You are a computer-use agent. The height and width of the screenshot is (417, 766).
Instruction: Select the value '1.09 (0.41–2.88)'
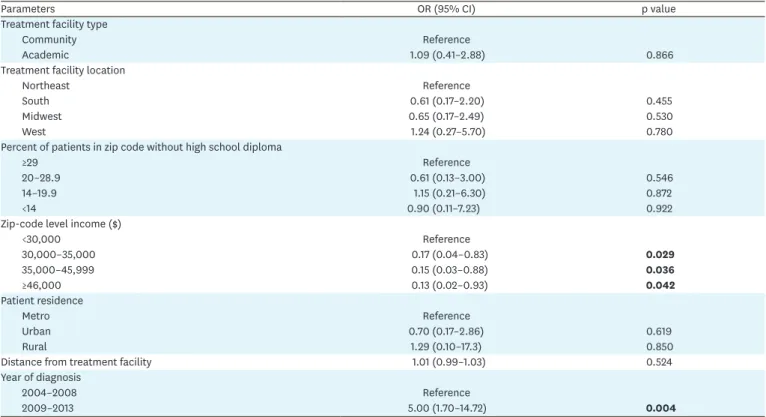447,55
